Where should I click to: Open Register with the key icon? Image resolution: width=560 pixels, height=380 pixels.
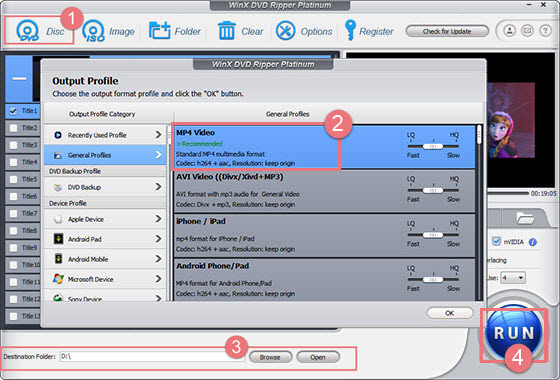pyautogui.click(x=350, y=30)
